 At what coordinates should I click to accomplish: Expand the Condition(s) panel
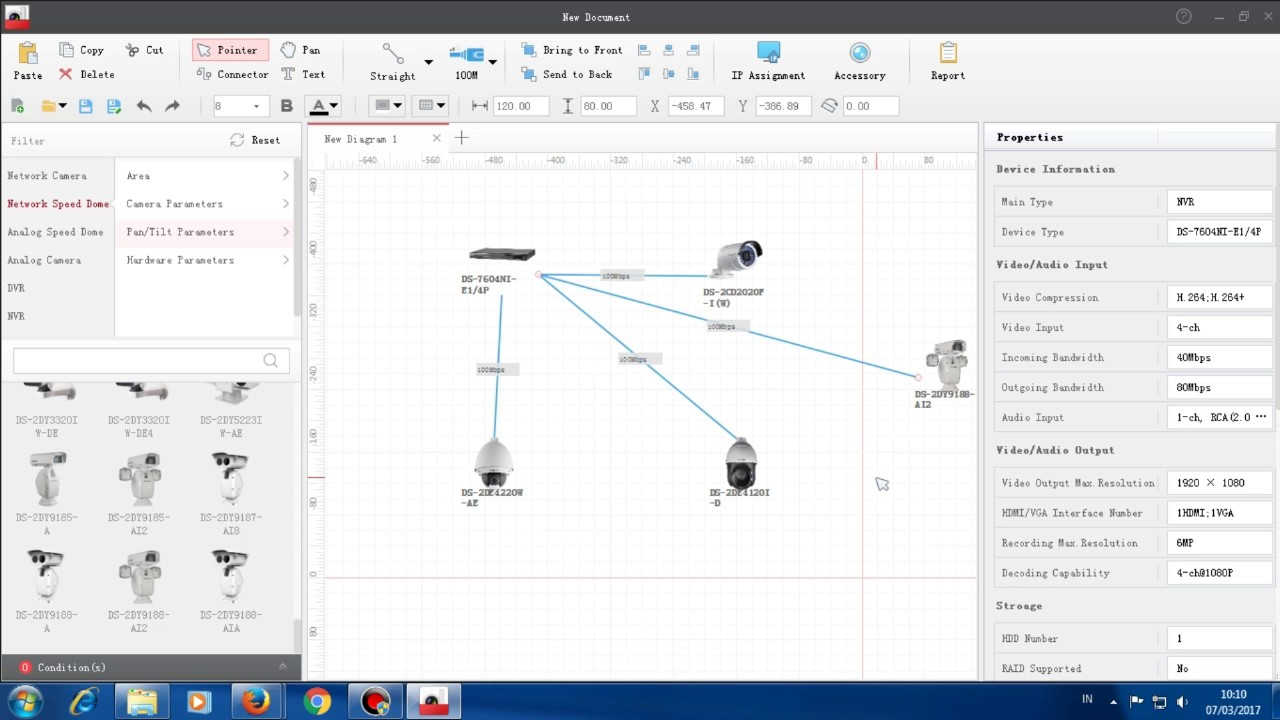coord(283,667)
